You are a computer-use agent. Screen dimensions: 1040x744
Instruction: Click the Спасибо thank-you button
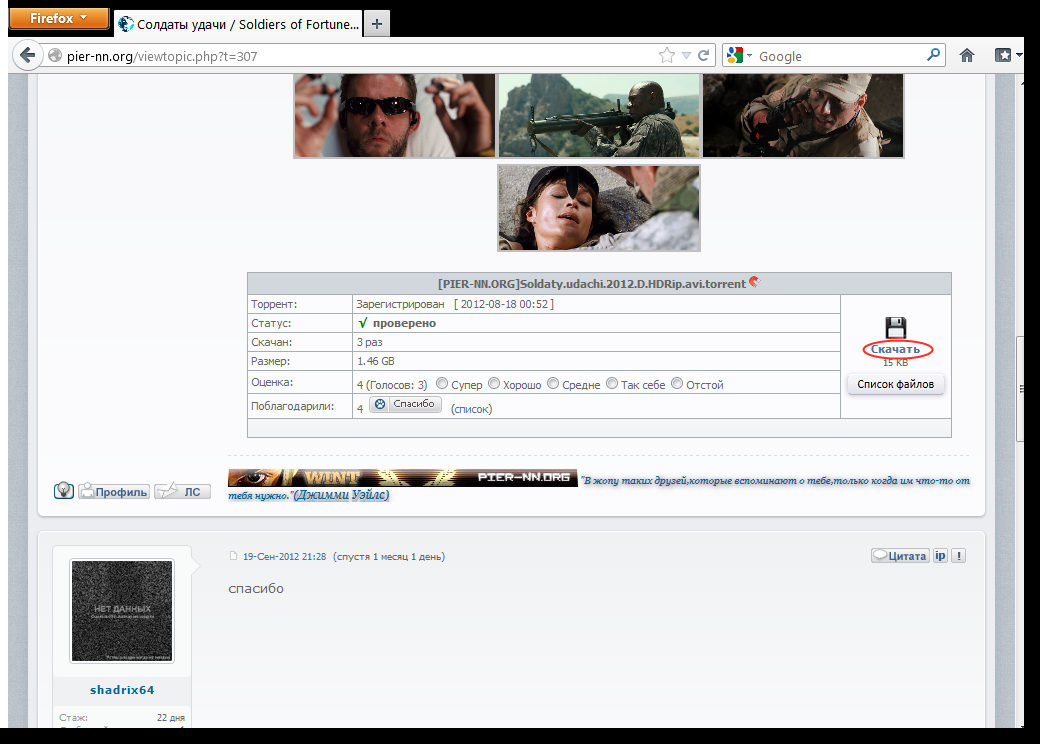tap(405, 404)
